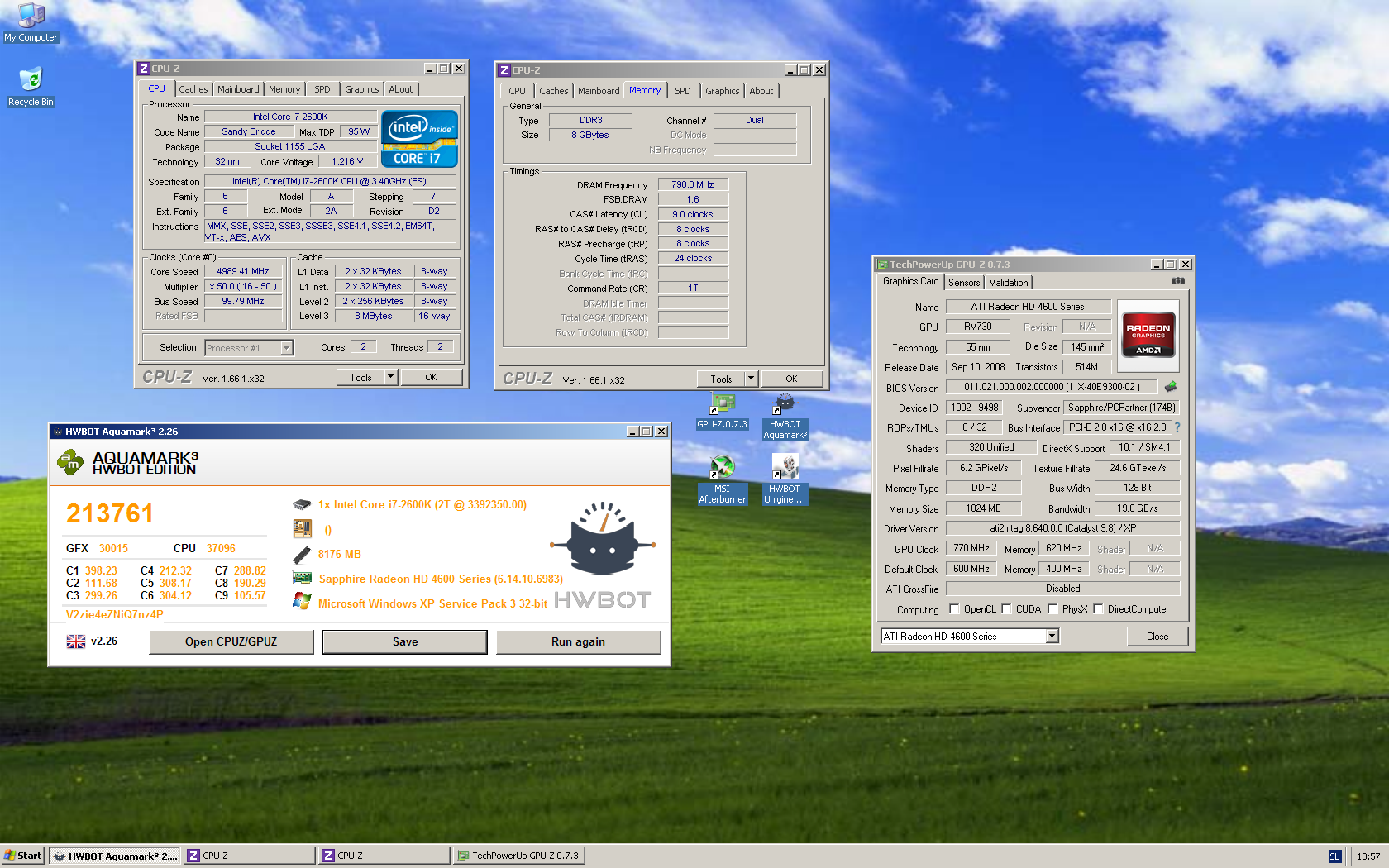Image resolution: width=1389 pixels, height=868 pixels.
Task: Open the Graphics tab in Memory CPU-Z window
Action: (x=722, y=91)
